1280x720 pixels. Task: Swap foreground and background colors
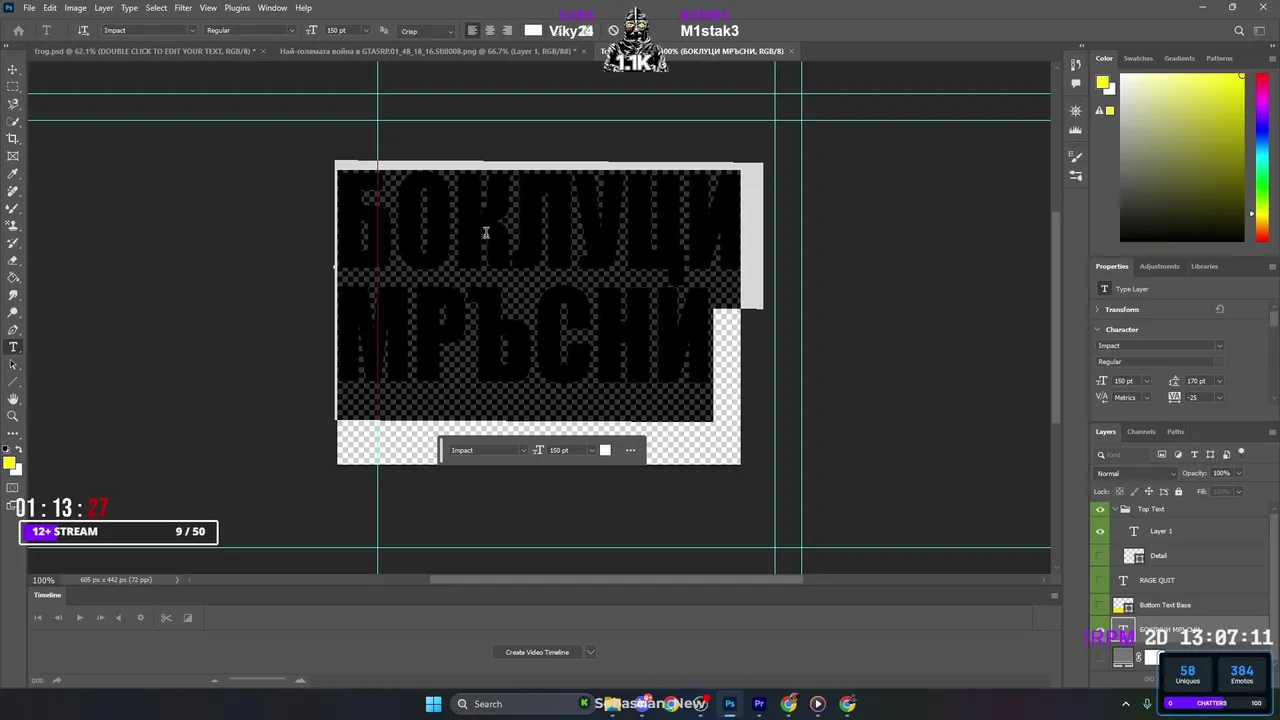pyautogui.click(x=19, y=450)
